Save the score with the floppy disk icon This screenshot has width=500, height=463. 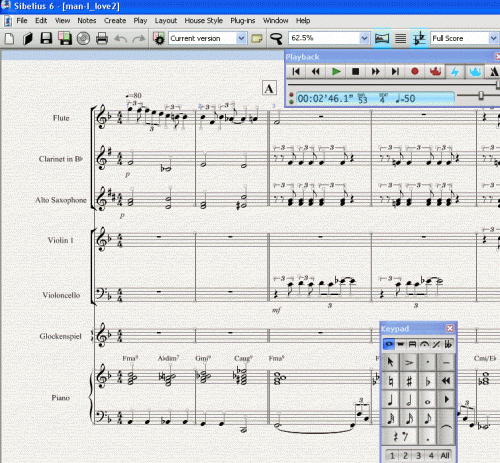click(x=46, y=39)
